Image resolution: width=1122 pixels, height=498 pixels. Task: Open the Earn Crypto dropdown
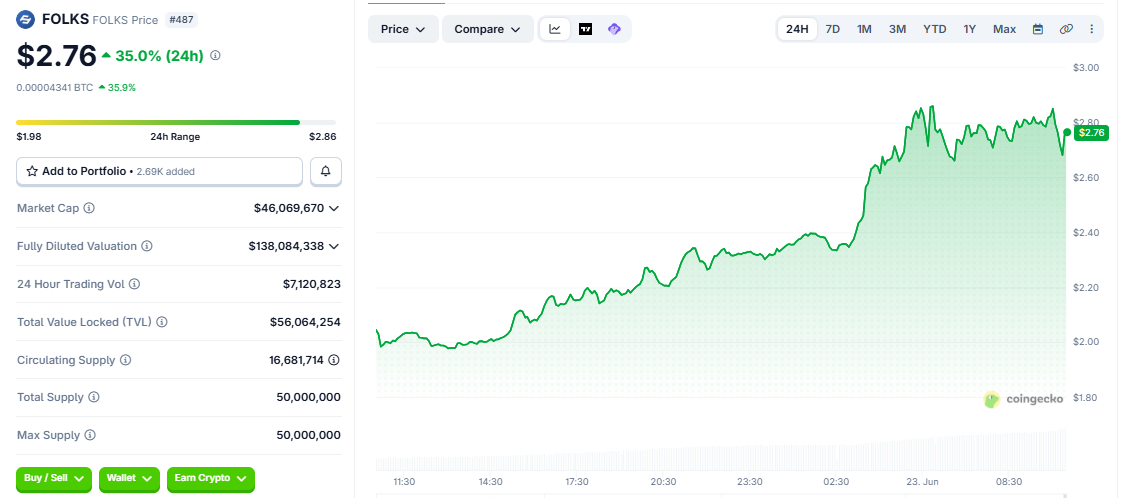(x=210, y=479)
